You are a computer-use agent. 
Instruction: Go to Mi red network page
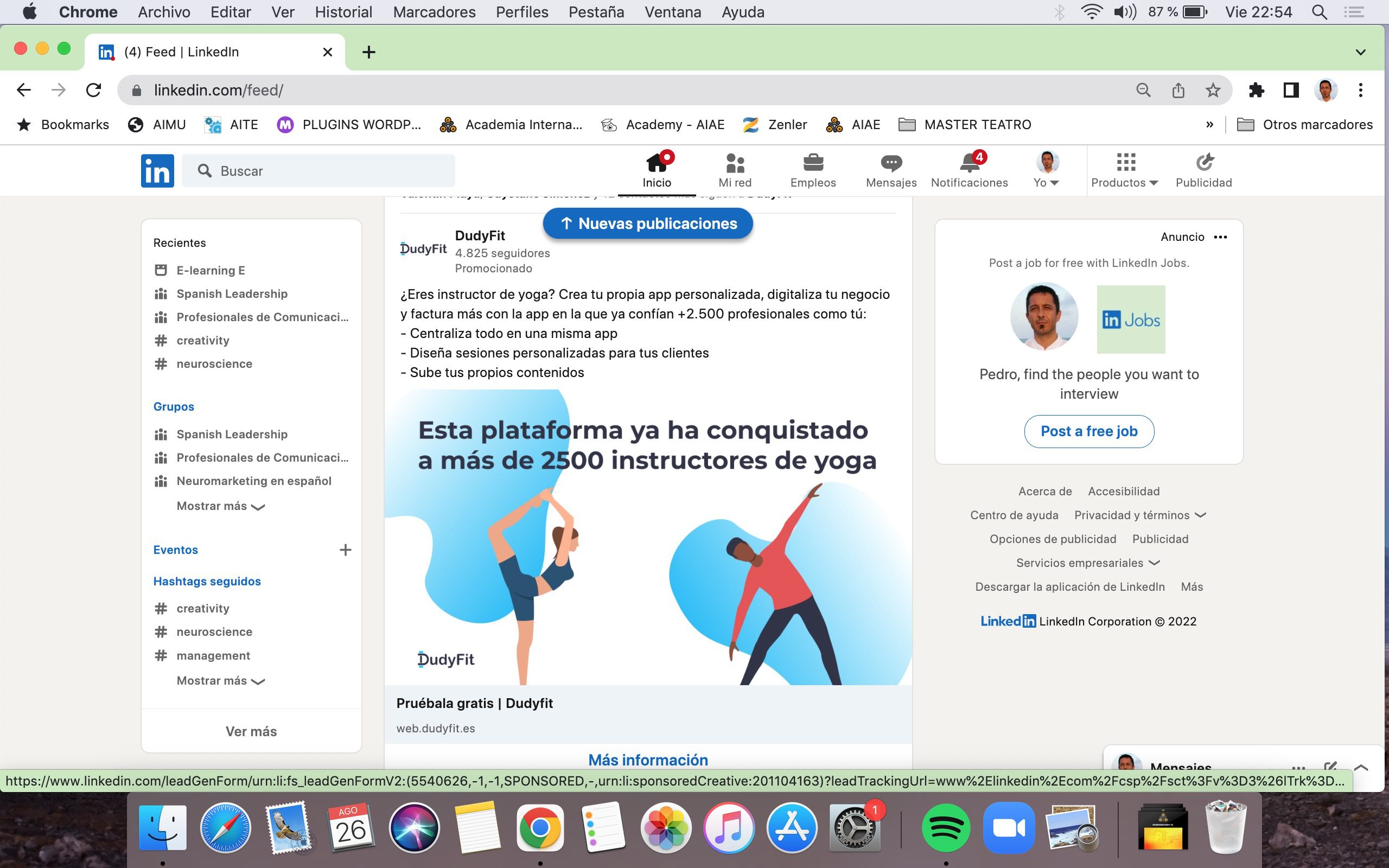pos(735,170)
